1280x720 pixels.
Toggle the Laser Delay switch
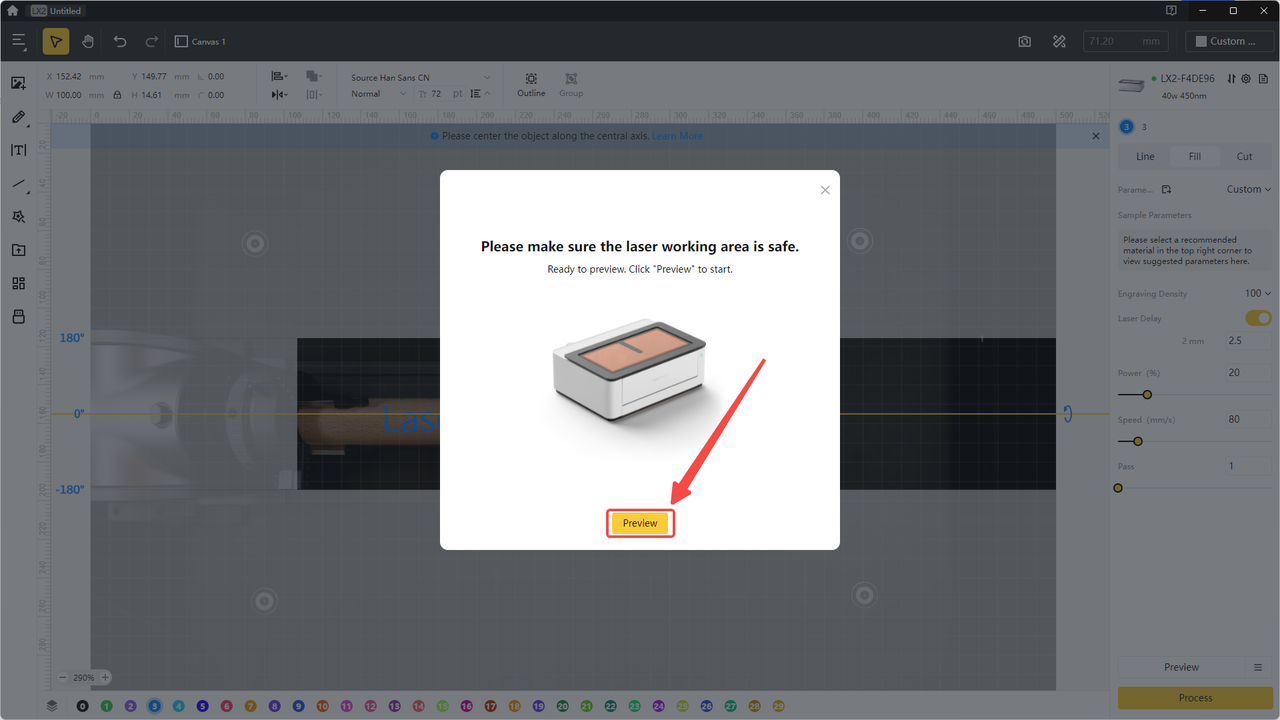coord(1258,318)
